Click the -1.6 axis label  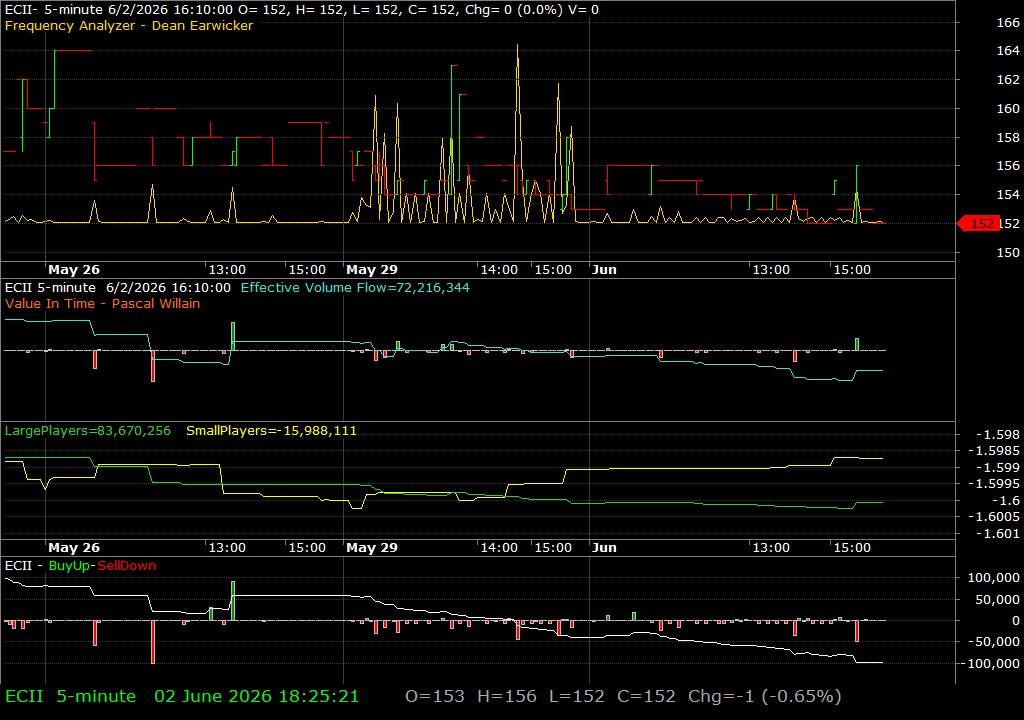click(1005, 500)
